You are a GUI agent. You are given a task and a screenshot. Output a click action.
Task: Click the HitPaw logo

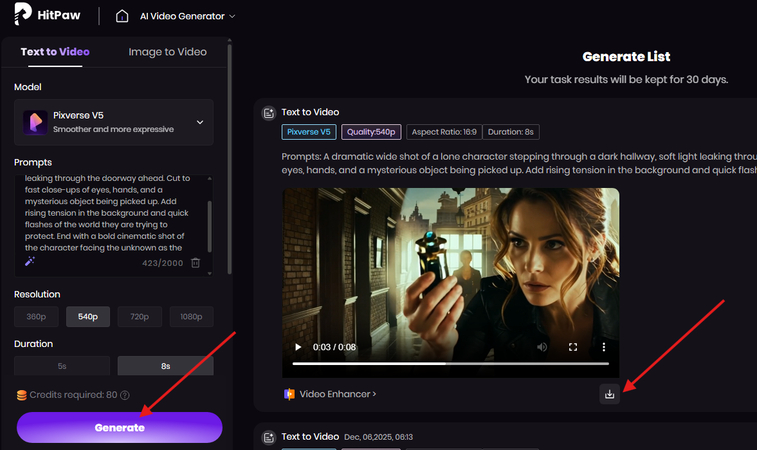[47, 14]
